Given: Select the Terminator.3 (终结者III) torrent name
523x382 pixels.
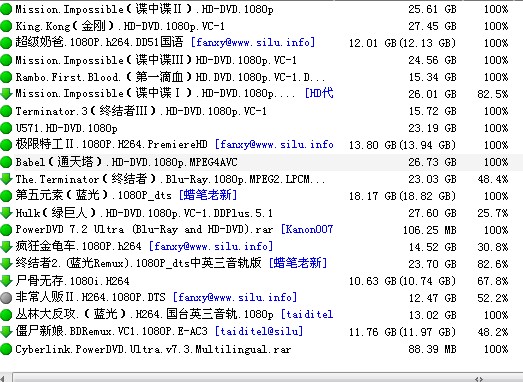Looking at the screenshot, I should coord(141,111).
